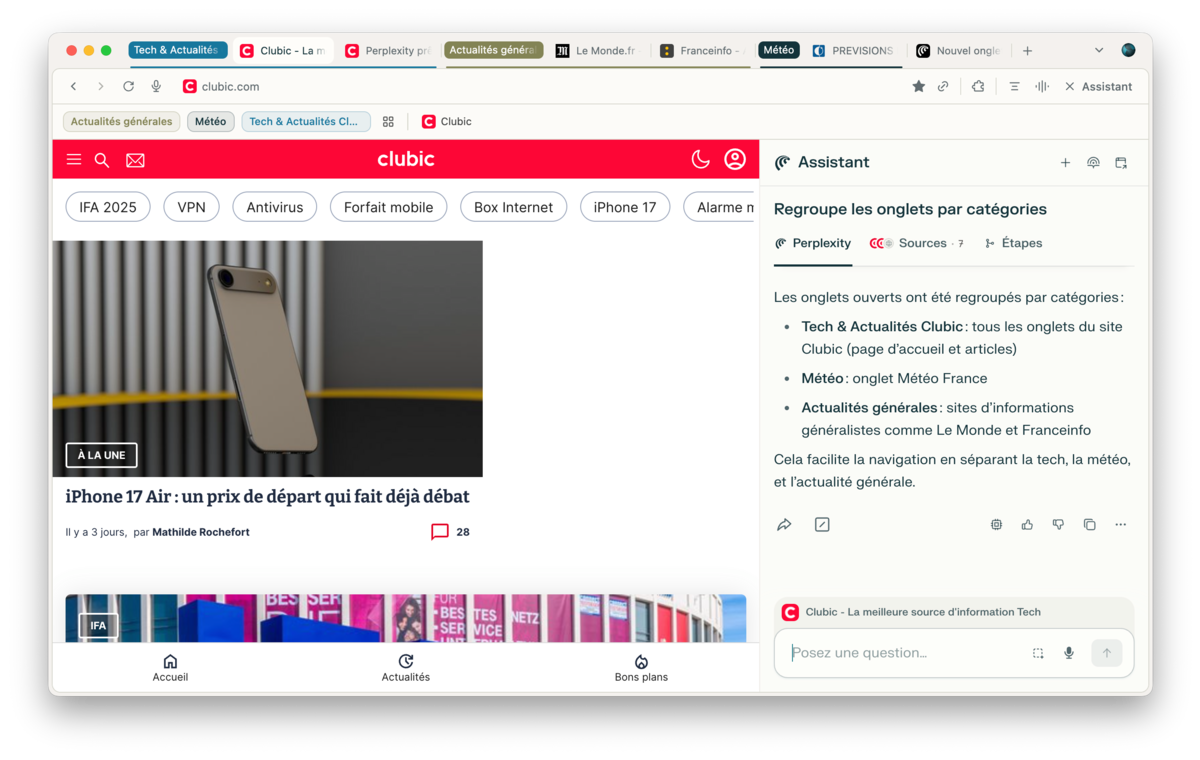This screenshot has width=1200, height=760.
Task: Collapse the Tech & Actualités tab group
Action: [x=178, y=50]
